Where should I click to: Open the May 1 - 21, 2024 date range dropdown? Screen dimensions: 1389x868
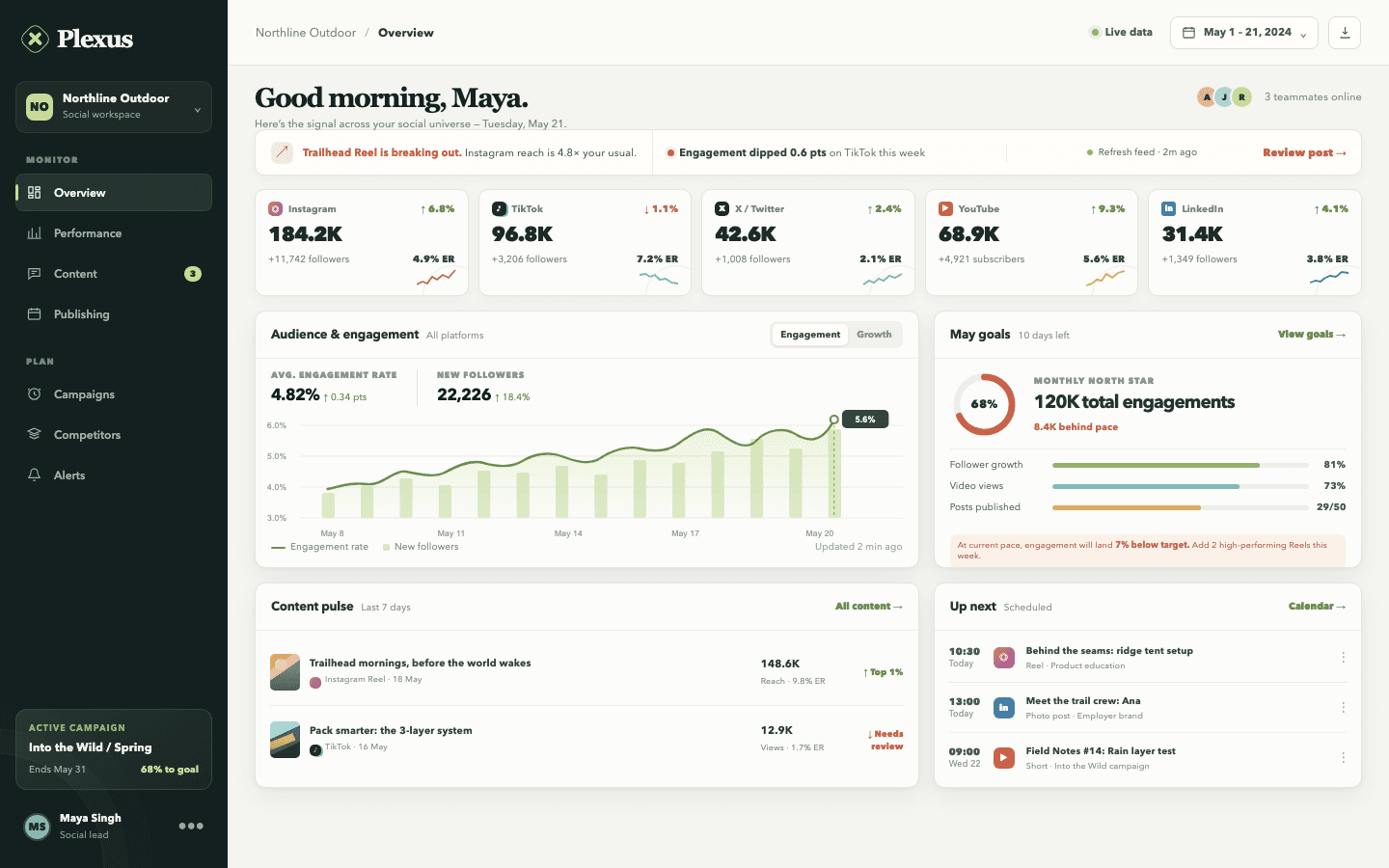1244,33
